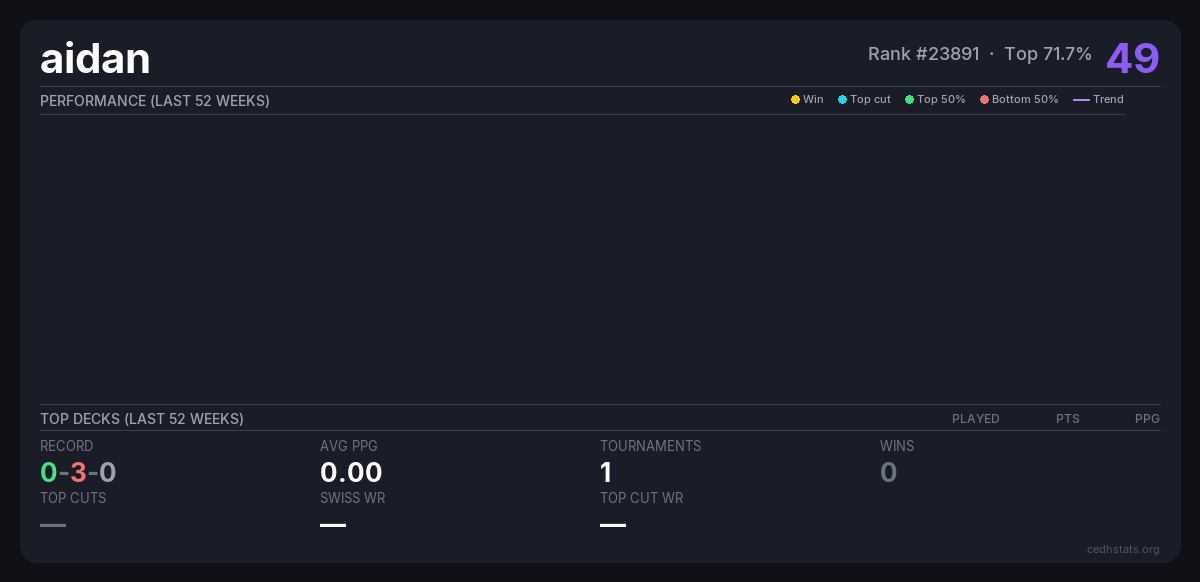Image resolution: width=1200 pixels, height=582 pixels.
Task: Click the Avg PPG value 0.00
Action: [x=351, y=472]
